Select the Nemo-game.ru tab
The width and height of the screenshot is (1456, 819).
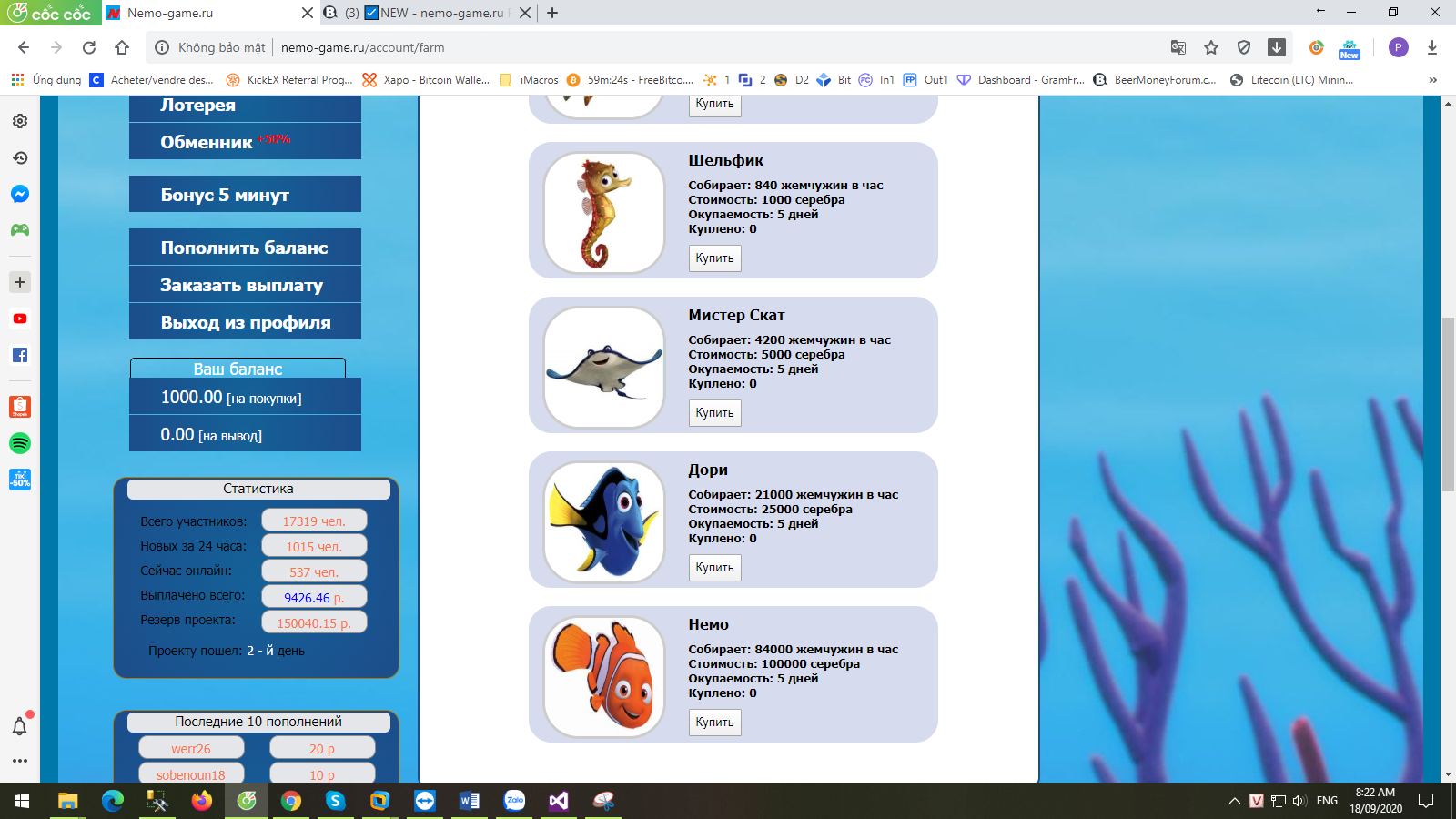click(209, 13)
